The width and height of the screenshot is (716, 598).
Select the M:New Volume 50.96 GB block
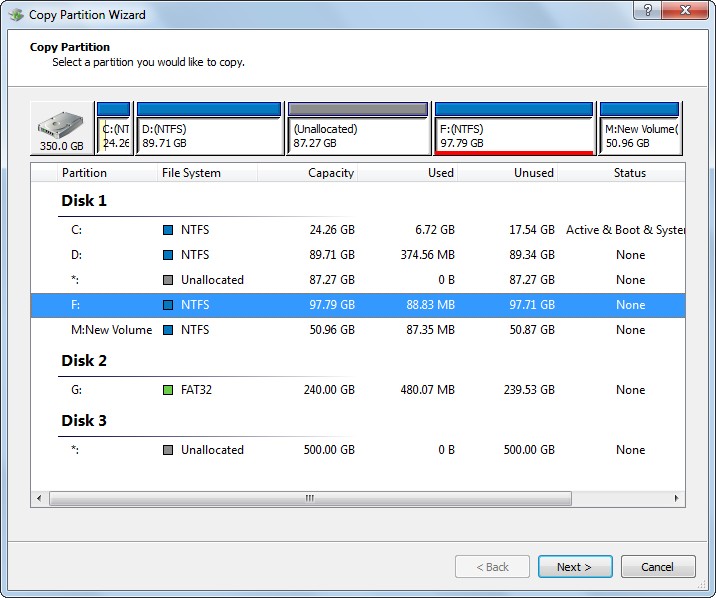click(640, 128)
